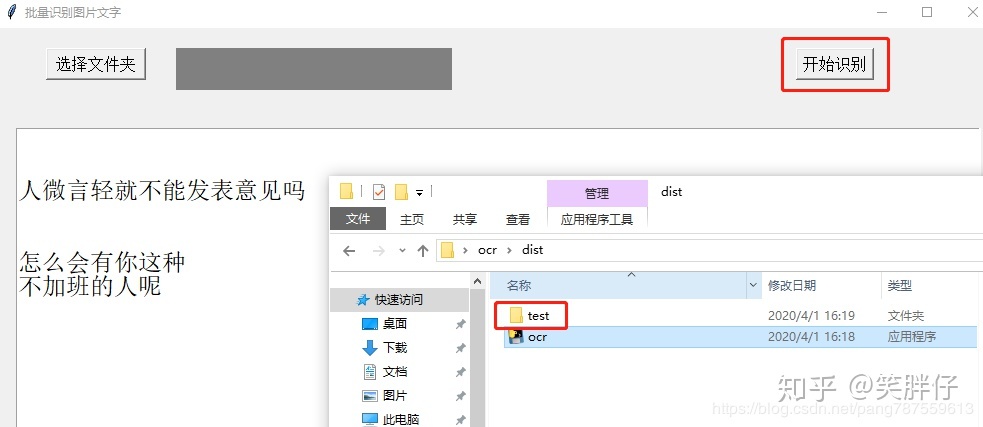Image resolution: width=983 pixels, height=427 pixels.
Task: Click date 2020/4/1 16:19 cell
Action: tap(811, 315)
